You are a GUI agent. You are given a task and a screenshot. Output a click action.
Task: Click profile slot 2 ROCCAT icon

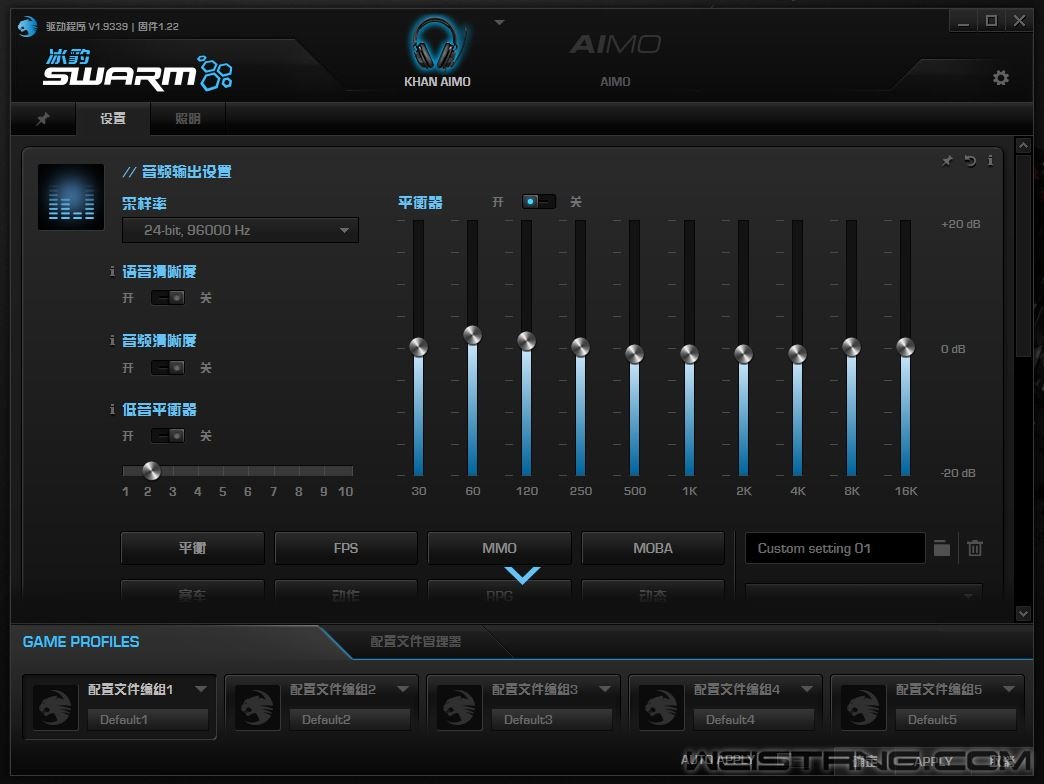pos(257,707)
